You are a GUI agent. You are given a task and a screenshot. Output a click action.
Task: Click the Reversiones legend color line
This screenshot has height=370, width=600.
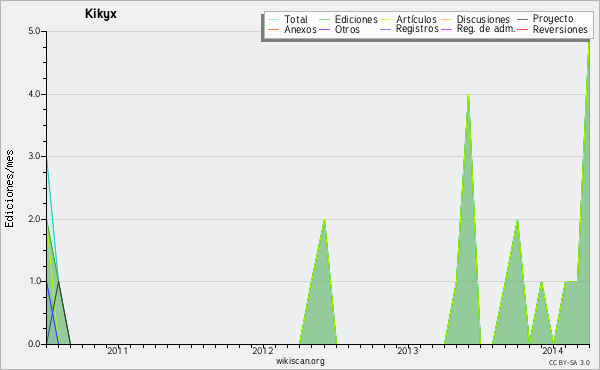coord(522,29)
